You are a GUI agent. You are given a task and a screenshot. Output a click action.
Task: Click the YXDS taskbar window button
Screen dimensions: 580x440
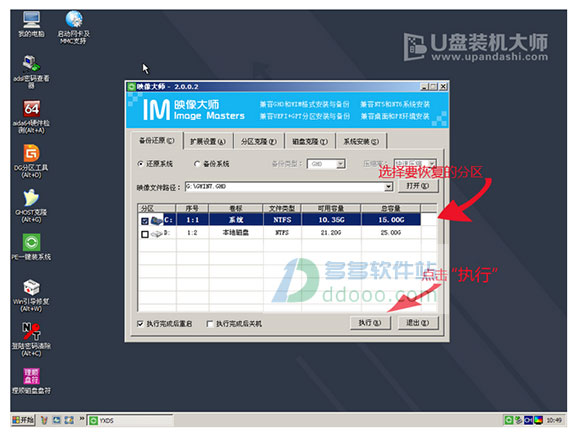(130, 420)
